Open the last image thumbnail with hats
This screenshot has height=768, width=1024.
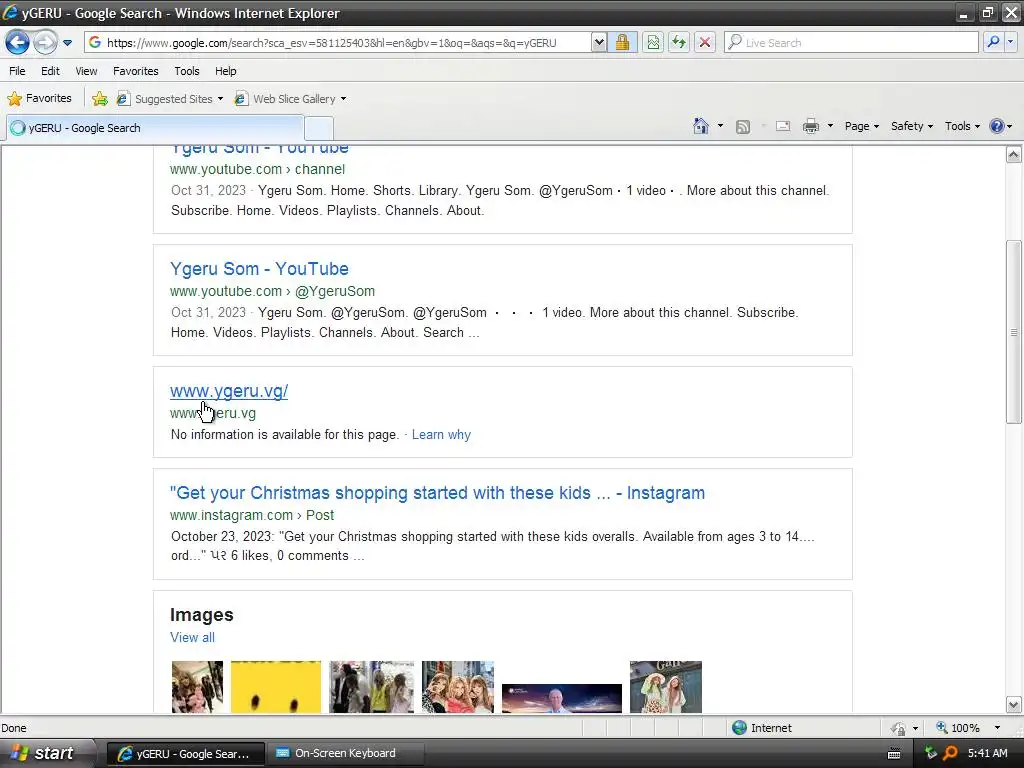point(665,687)
